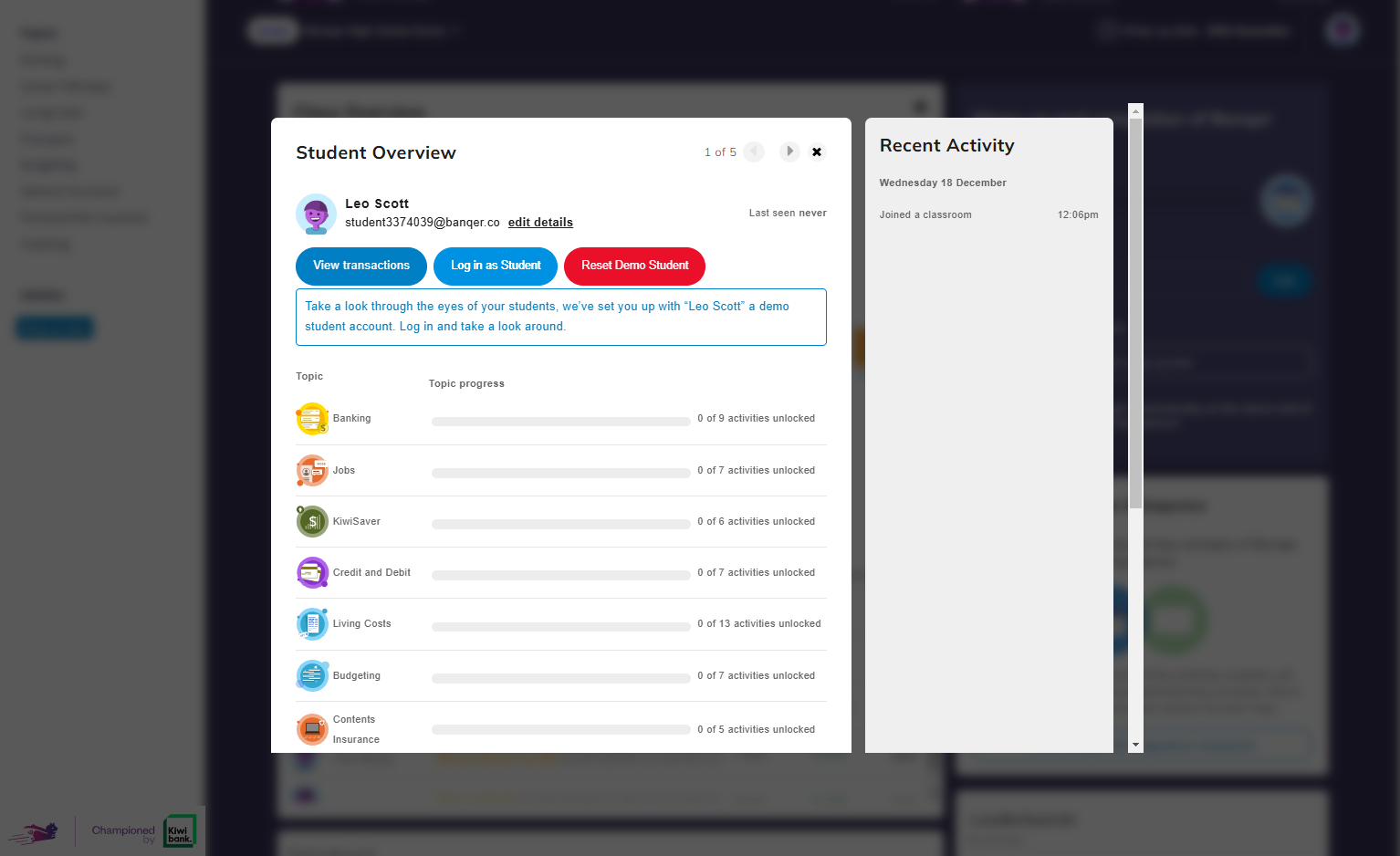Click the "Wednesday 18 December" date heading
This screenshot has width=1400, height=856.
pyautogui.click(x=943, y=183)
